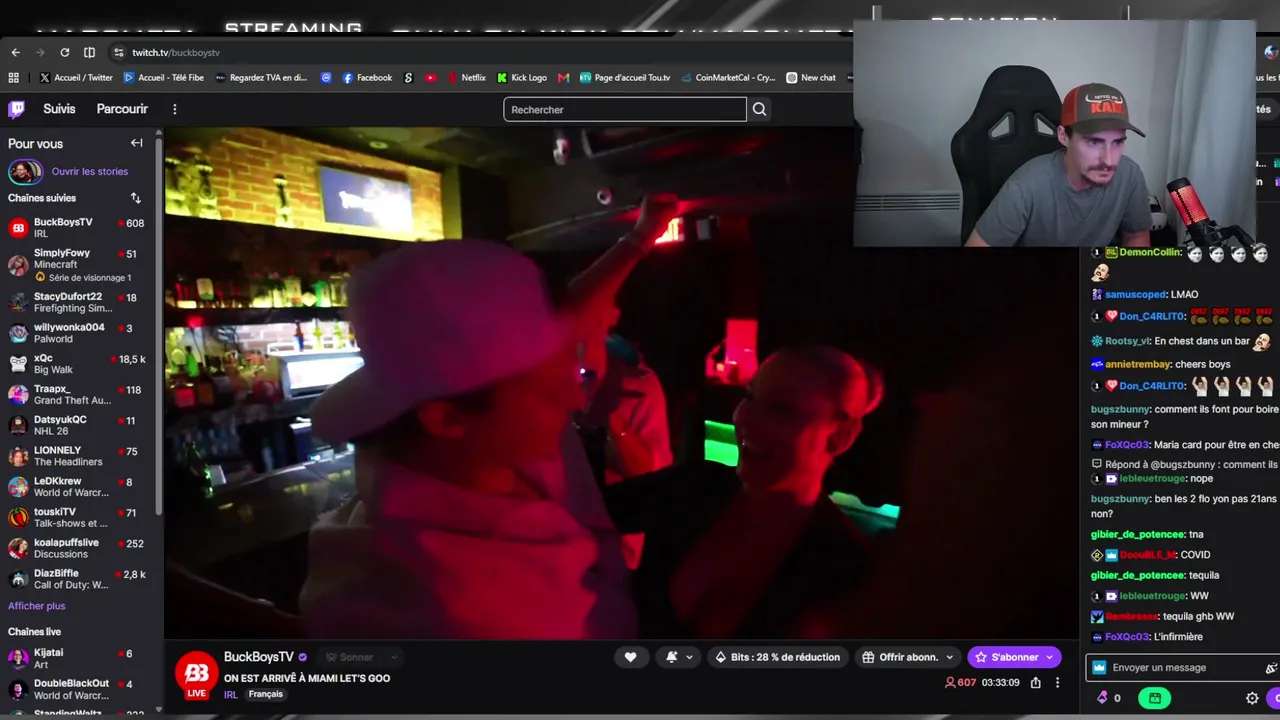
Task: Open the Gmail bookmark icon
Action: pyautogui.click(x=563, y=77)
